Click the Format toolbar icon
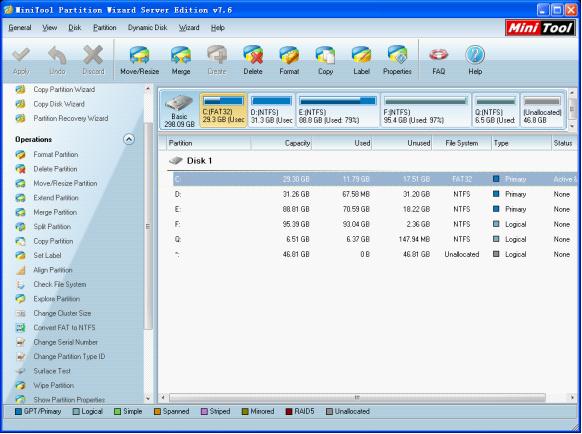 click(x=289, y=61)
